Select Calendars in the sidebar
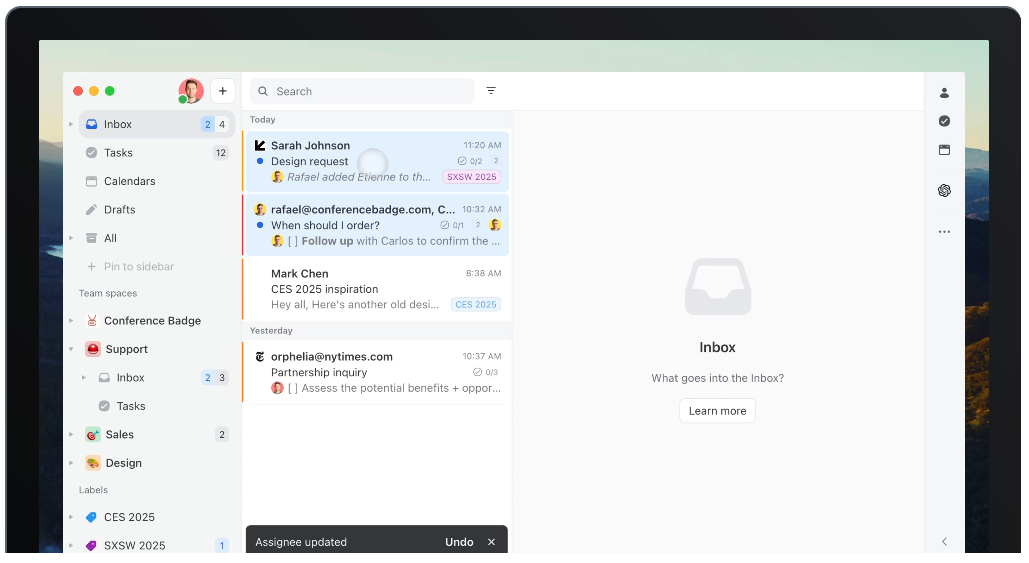1029x563 pixels. [x=129, y=181]
